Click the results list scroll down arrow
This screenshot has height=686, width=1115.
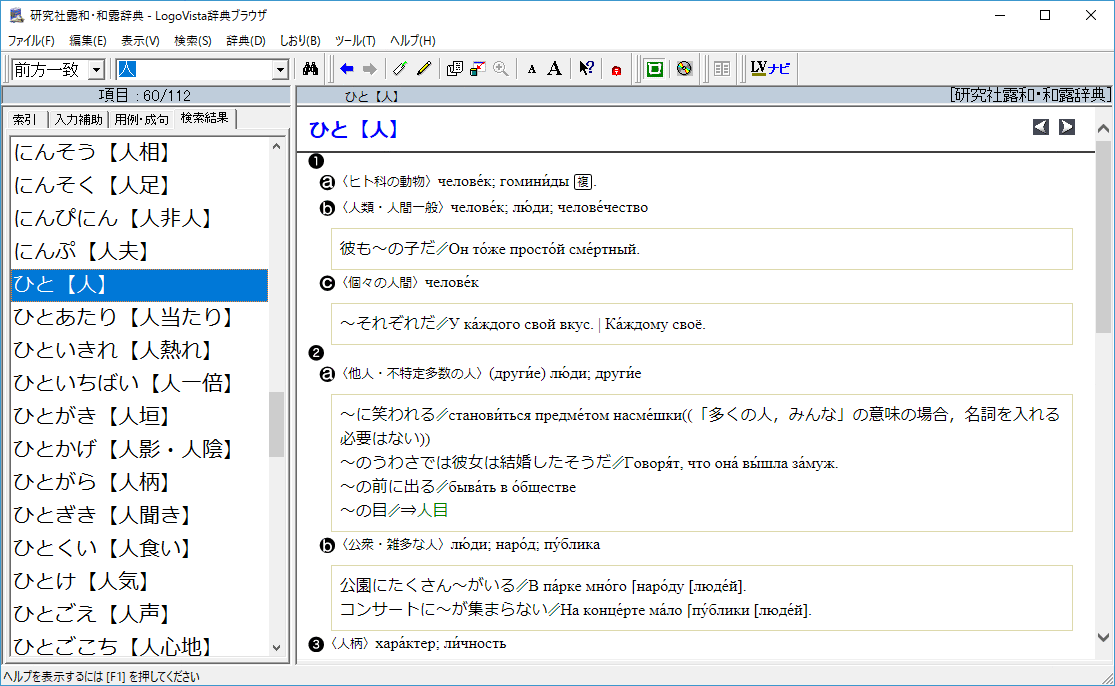tap(277, 647)
